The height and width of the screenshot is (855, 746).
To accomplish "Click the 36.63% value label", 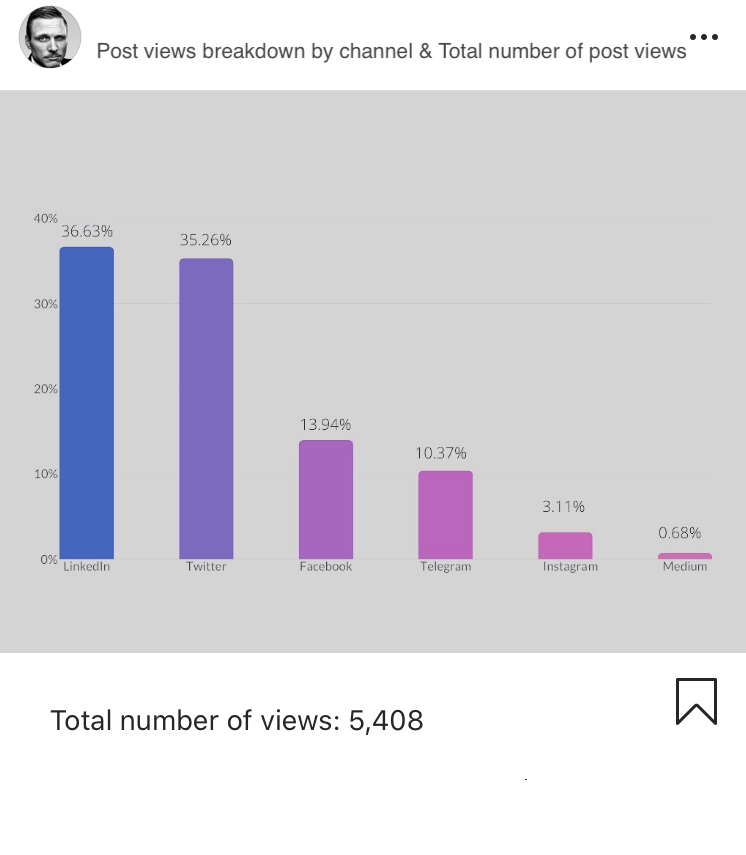I will pyautogui.click(x=87, y=232).
